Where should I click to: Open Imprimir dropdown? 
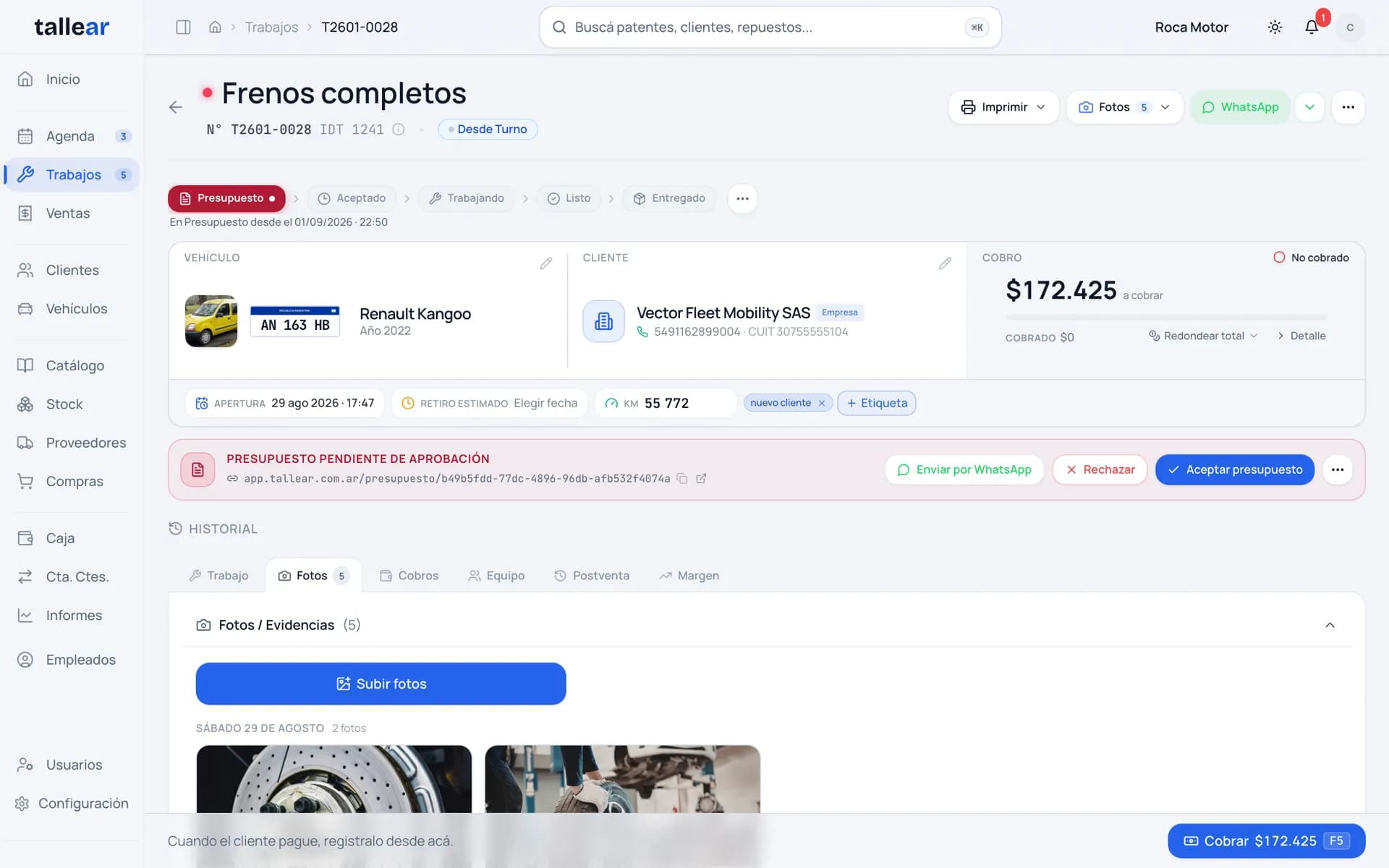pyautogui.click(x=1003, y=107)
